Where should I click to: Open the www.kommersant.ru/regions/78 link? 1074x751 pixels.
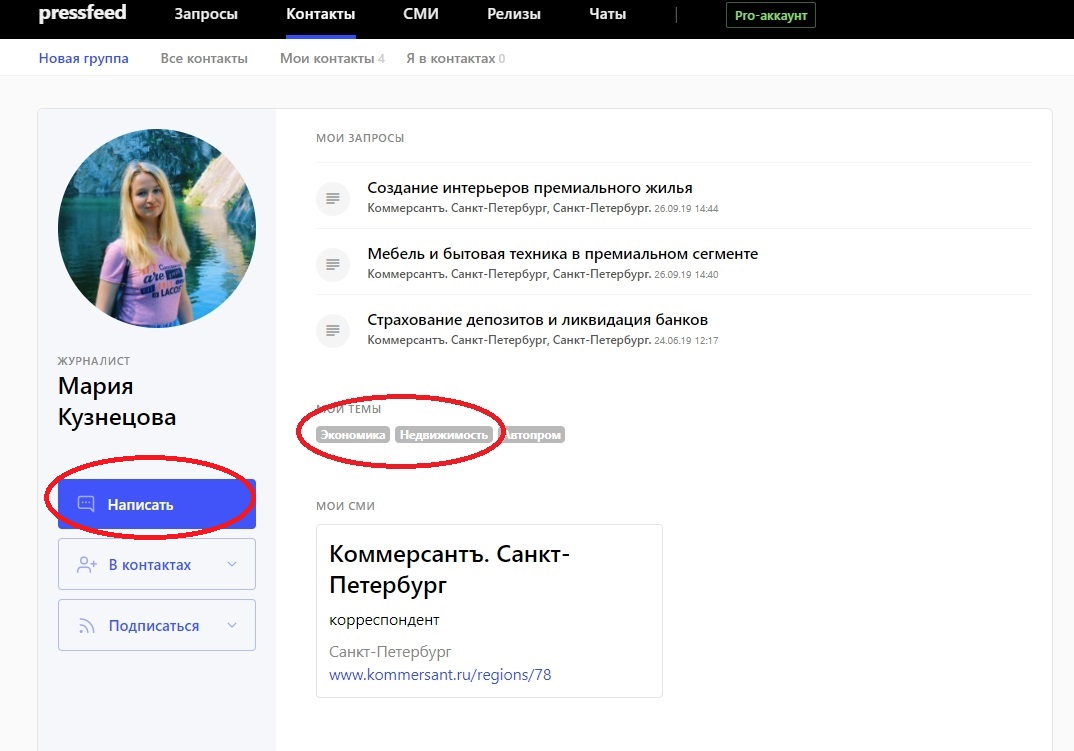coord(440,675)
